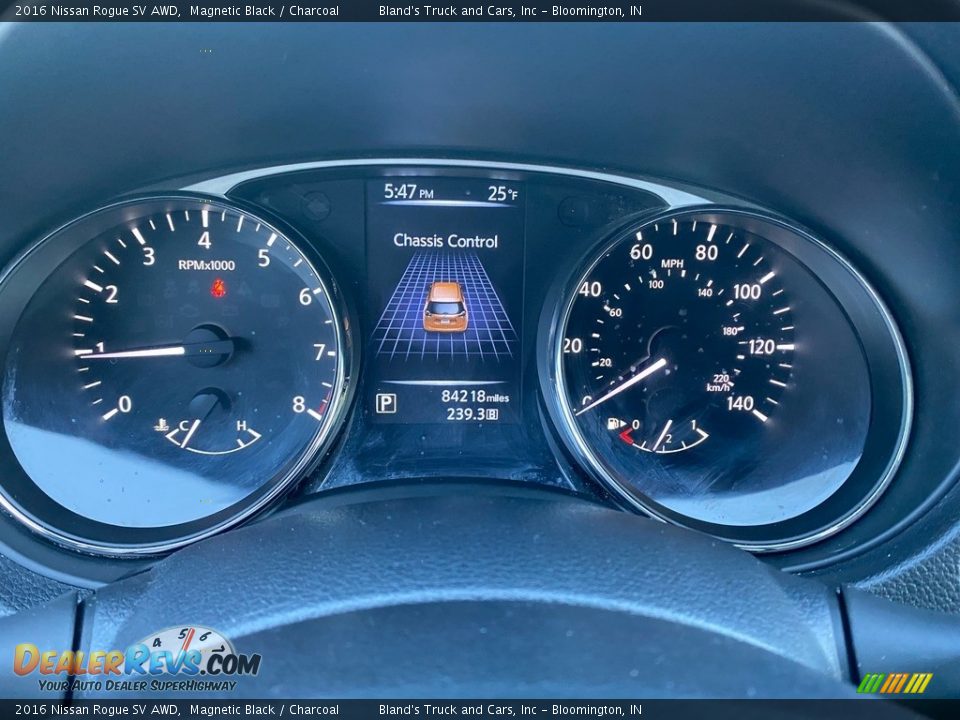
Task: Click the orange car graphic on grid
Action: pyautogui.click(x=444, y=307)
